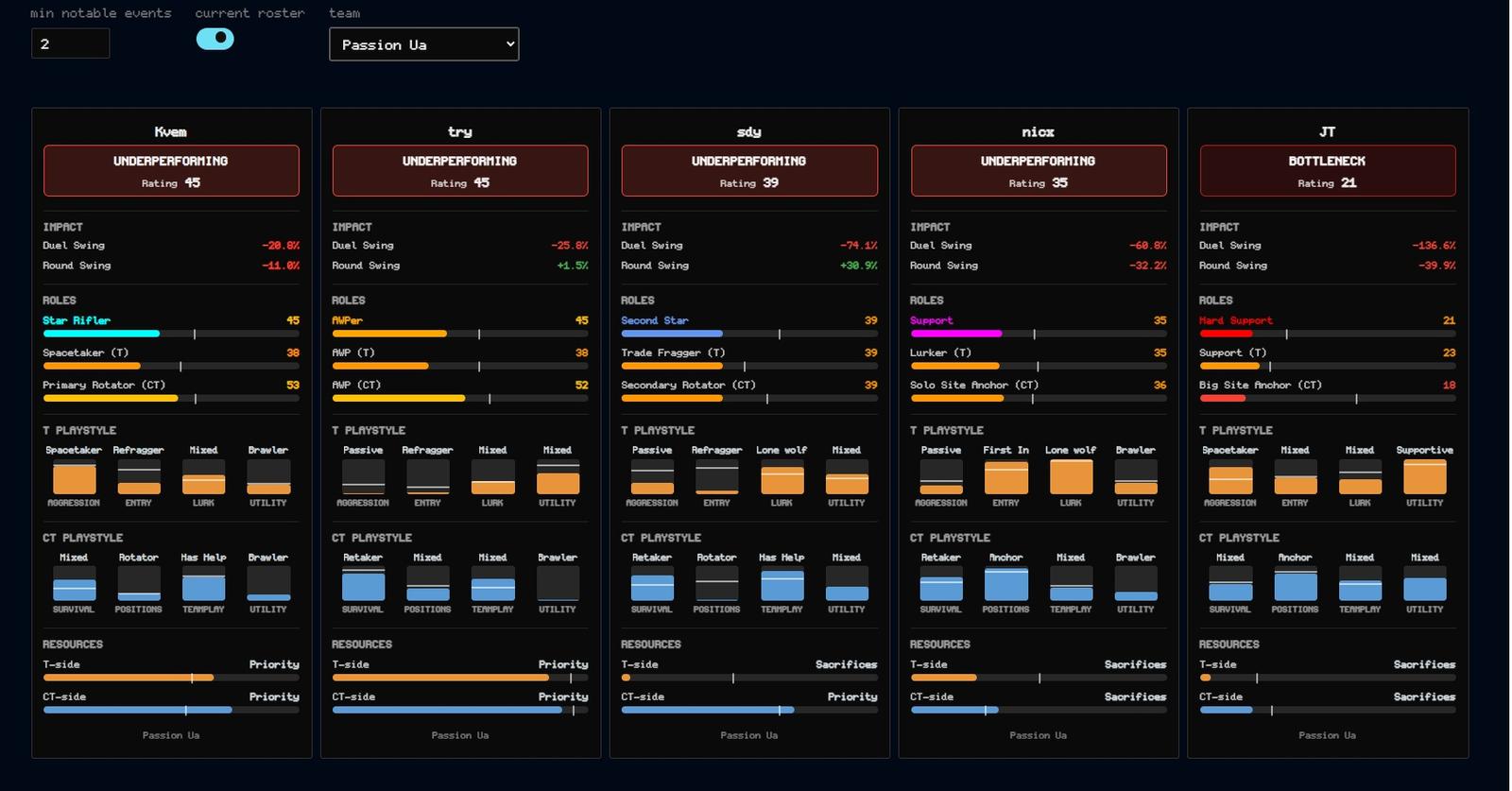Click the niox player card title
The image size is (1512, 791).
click(1039, 131)
